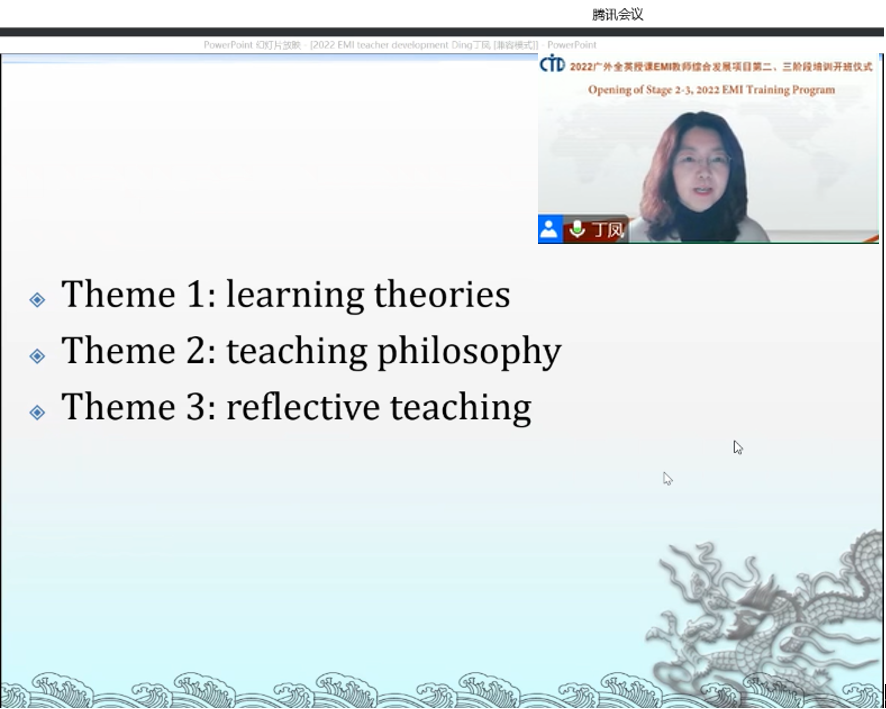Select the Theme 2: teaching philosophy line
This screenshot has width=886, height=709.
(310, 351)
